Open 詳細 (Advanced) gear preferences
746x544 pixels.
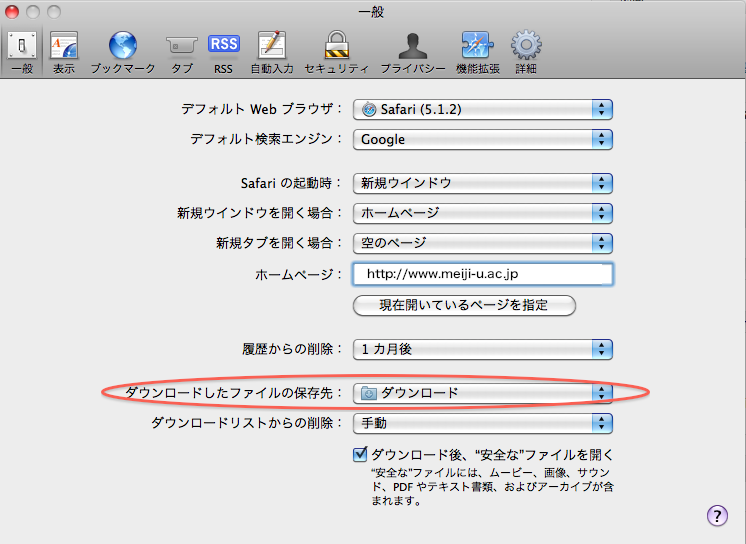click(x=526, y=52)
